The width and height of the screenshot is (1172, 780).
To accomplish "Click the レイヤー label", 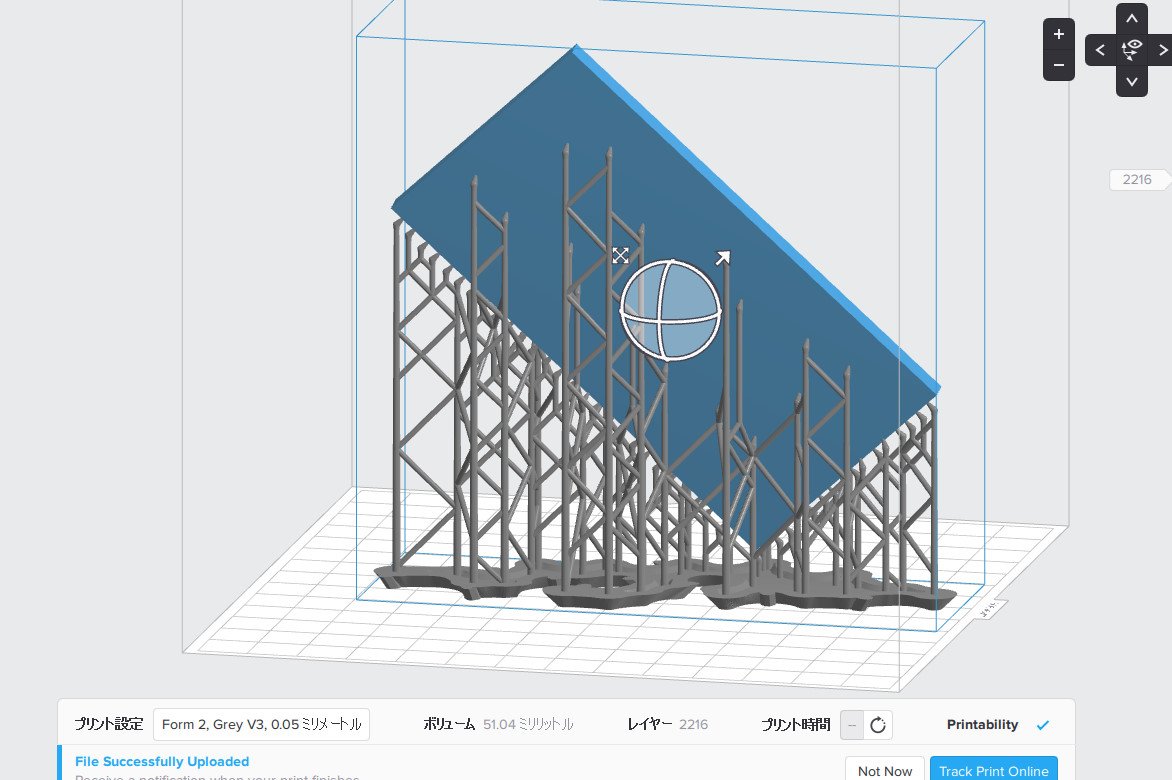I will pos(650,724).
